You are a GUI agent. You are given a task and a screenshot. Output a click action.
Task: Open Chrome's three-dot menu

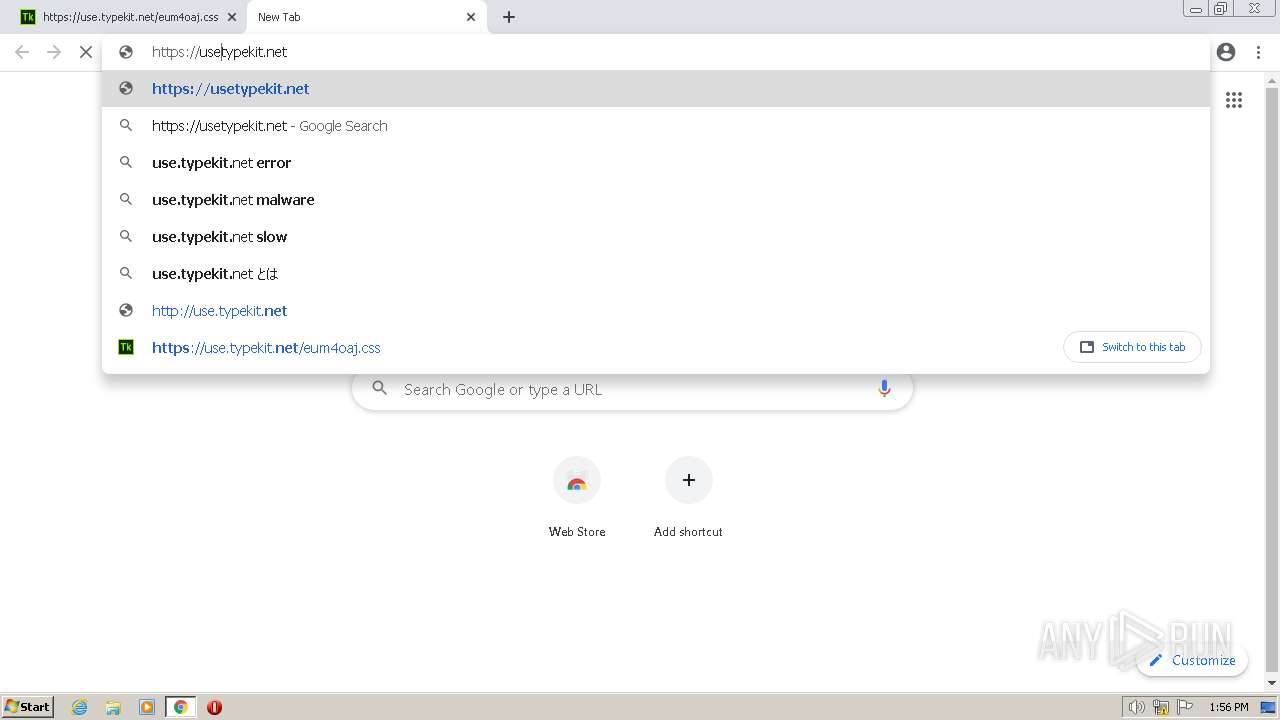point(1258,52)
